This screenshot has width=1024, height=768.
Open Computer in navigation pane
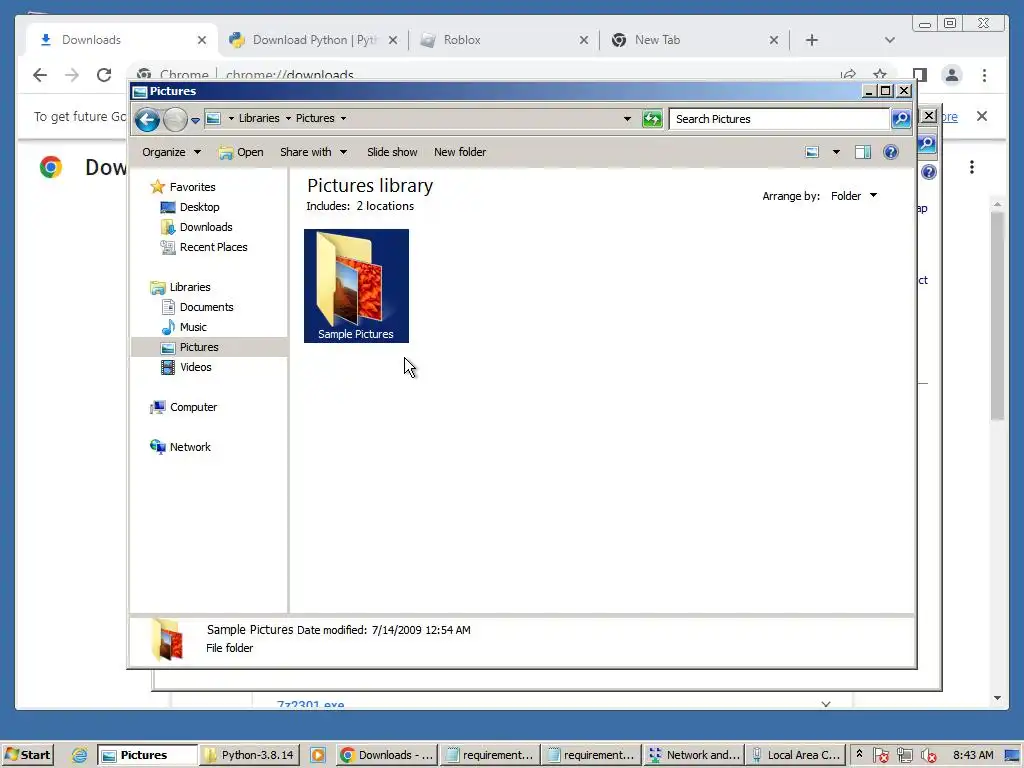pos(193,408)
